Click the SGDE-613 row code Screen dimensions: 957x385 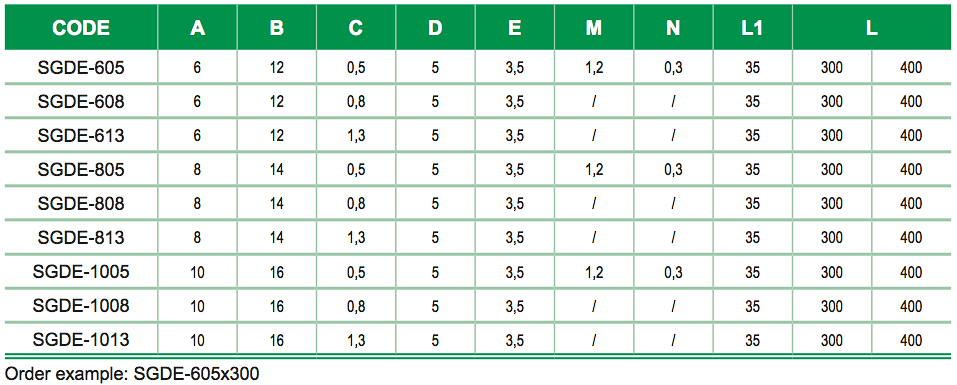click(x=81, y=135)
